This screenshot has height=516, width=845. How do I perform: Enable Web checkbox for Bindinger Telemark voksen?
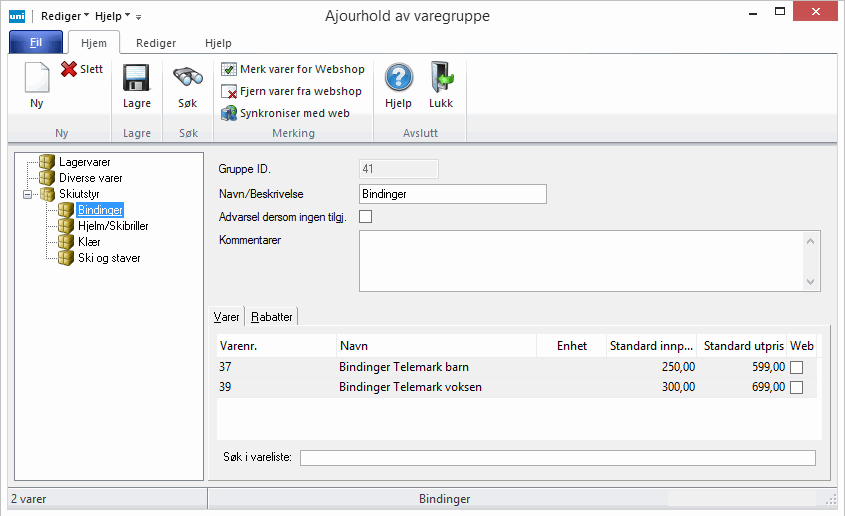pos(797,387)
